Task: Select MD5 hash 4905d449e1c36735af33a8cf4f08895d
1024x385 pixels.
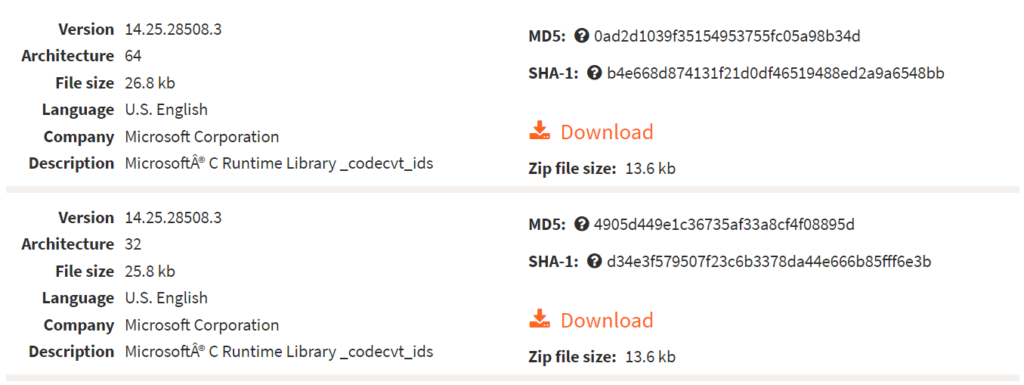Action: coord(724,224)
